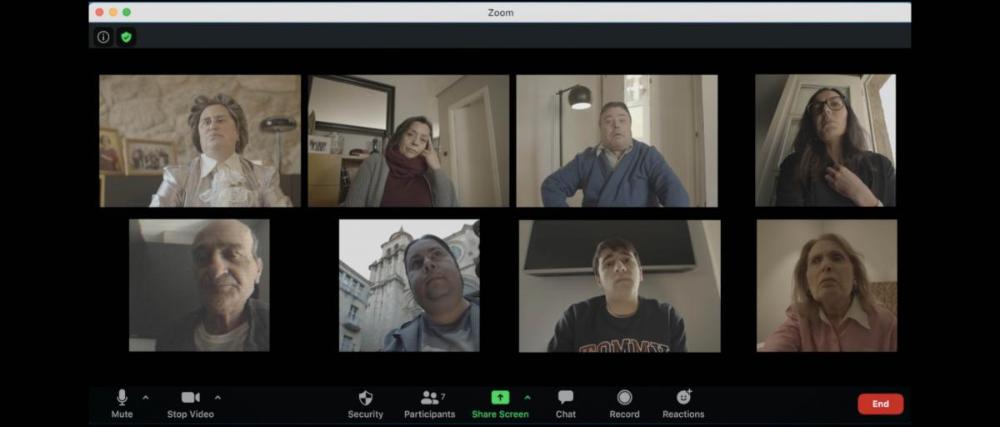Select video of man in blue robe
Screen dimensions: 1000x427
(x=617, y=141)
